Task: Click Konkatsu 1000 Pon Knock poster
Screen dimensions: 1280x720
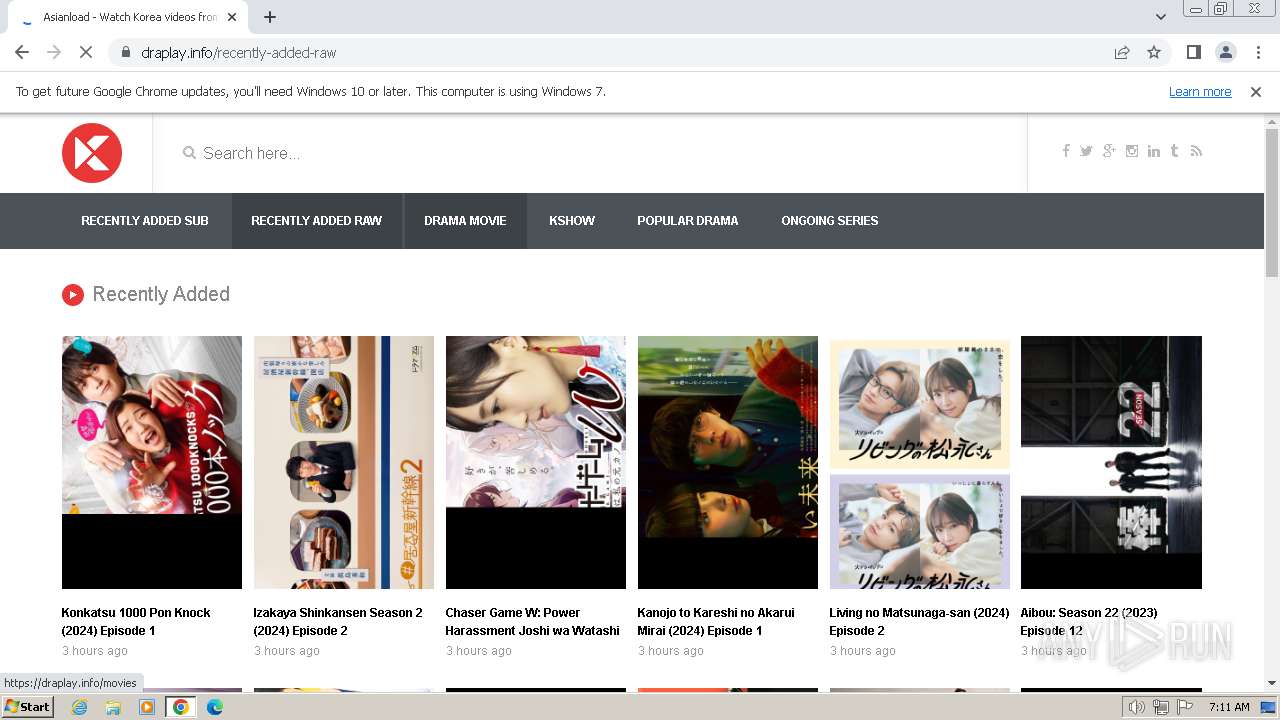Action: coord(152,462)
